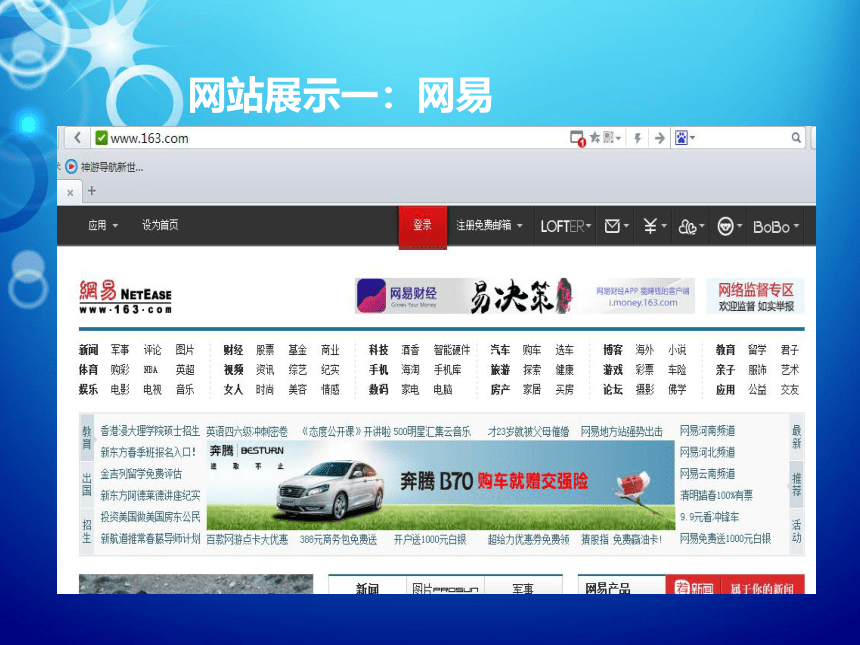This screenshot has height=645, width=860.
Task: Click 百款网游点卡大优惠 link
Action: tap(247, 540)
